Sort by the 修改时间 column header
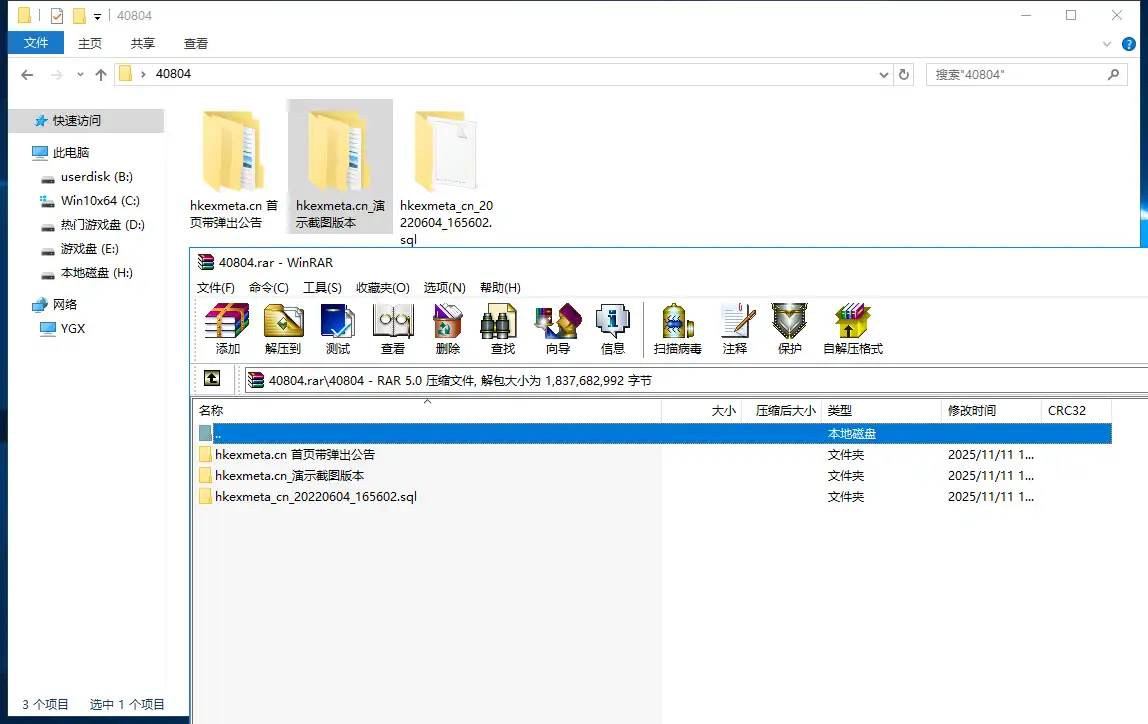Screen dimensions: 1148x724 coord(971,410)
